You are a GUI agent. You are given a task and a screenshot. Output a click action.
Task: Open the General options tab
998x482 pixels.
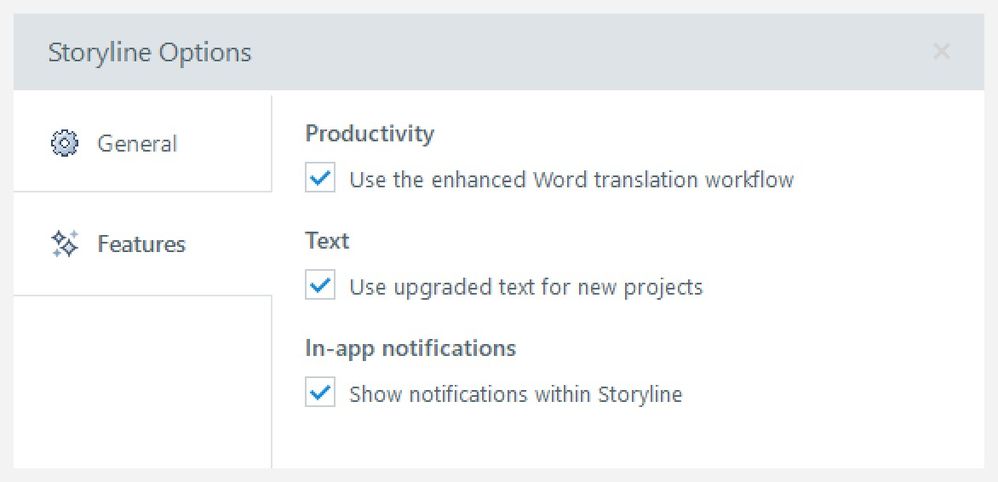point(136,144)
